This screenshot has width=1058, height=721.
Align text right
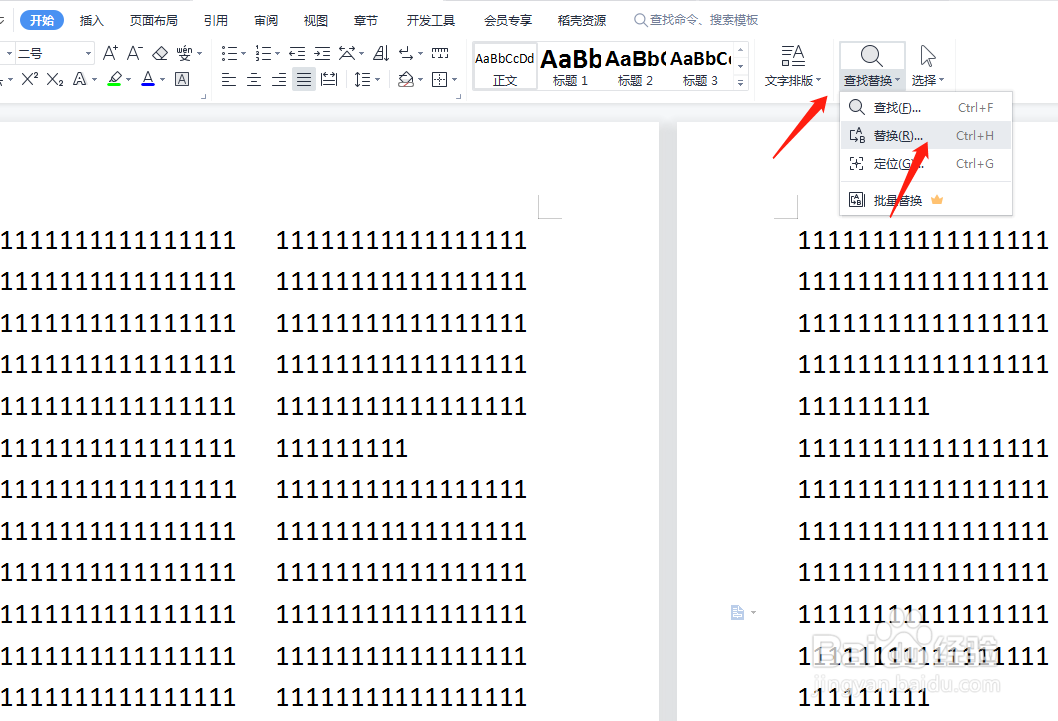[x=279, y=80]
